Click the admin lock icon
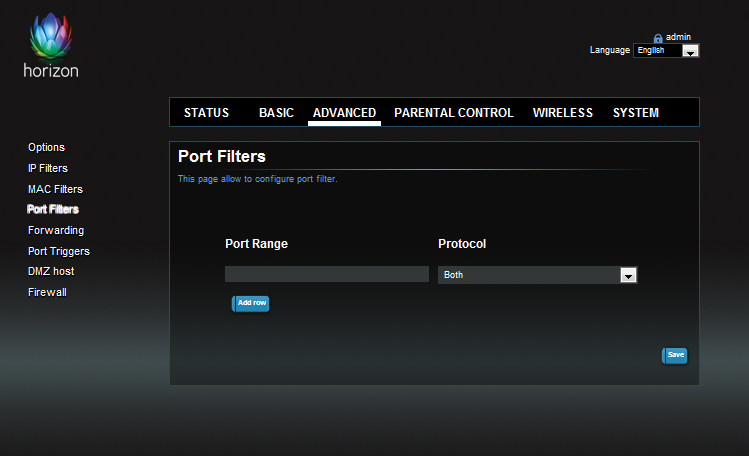The width and height of the screenshot is (749, 456). tap(658, 38)
